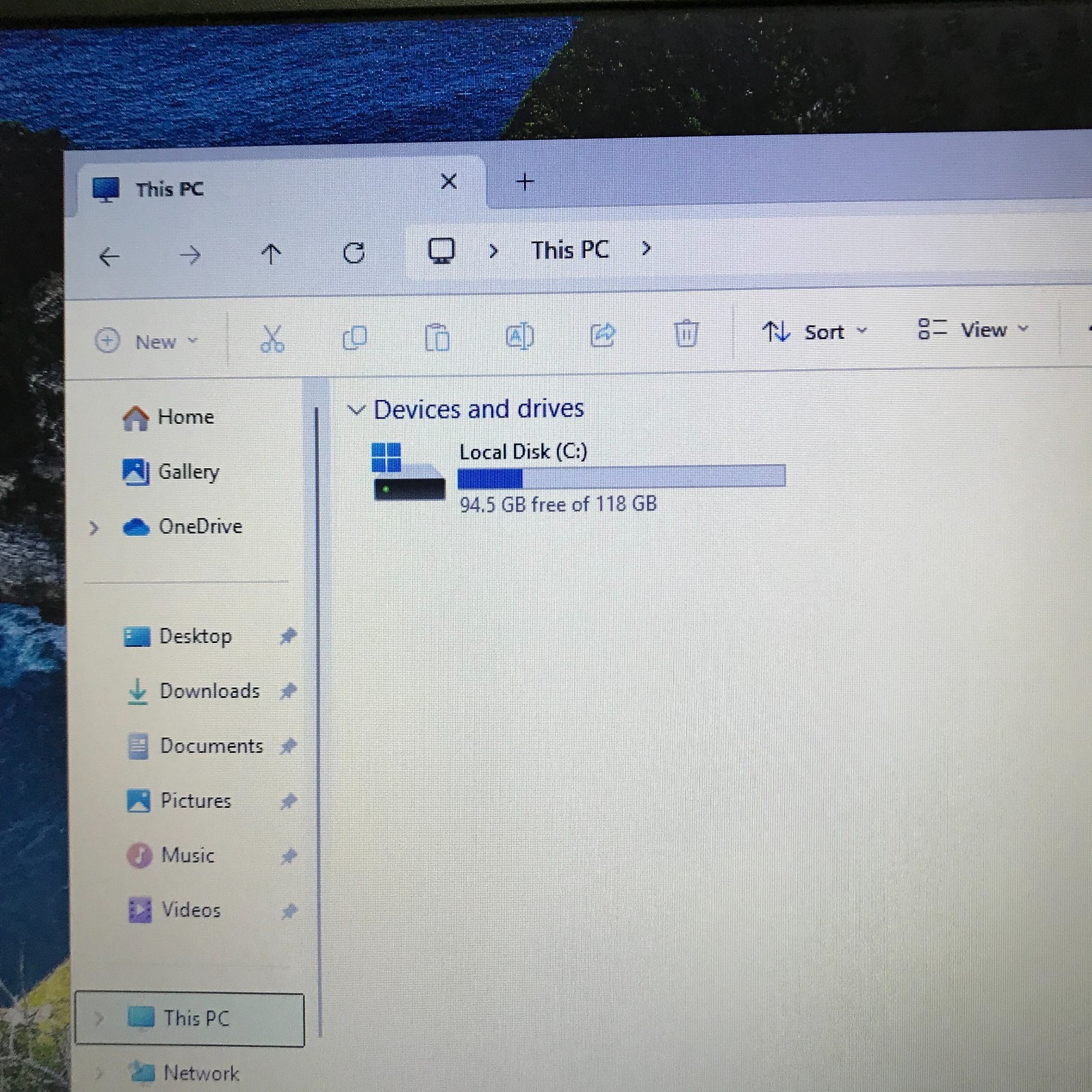Open the New item dropdown
Viewport: 1092px width, 1092px height.
145,341
